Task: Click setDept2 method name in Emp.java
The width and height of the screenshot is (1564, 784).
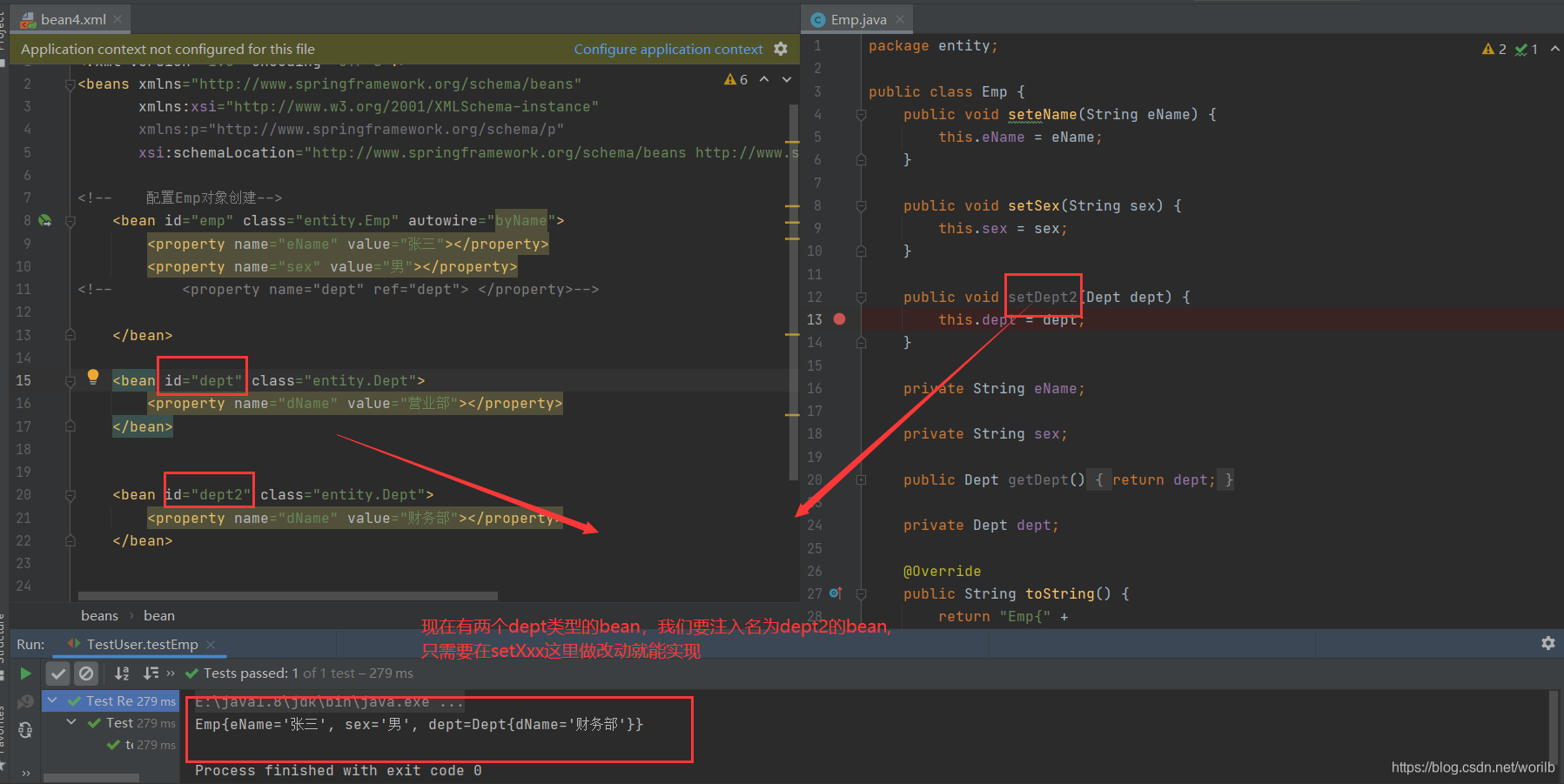Action: (x=1043, y=298)
